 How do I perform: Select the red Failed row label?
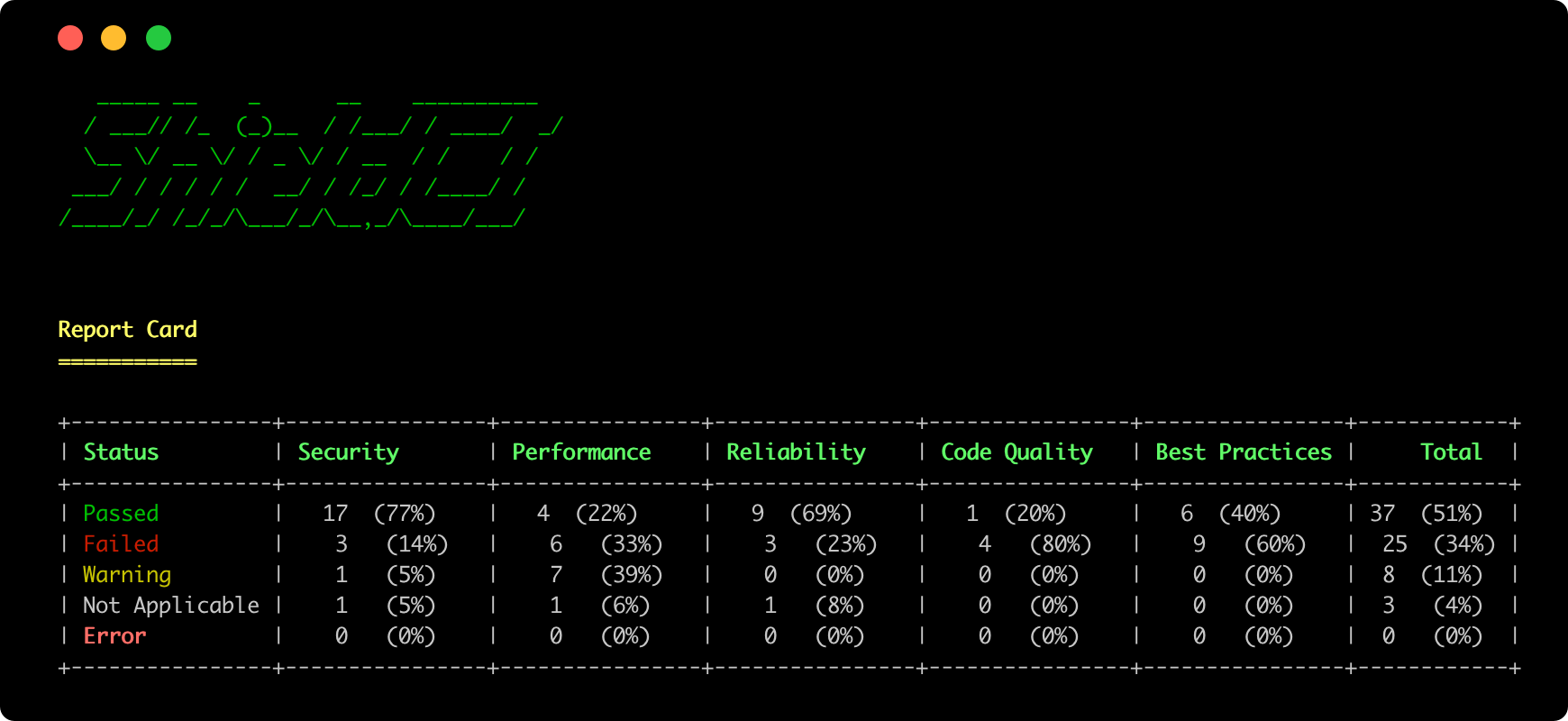coord(121,544)
